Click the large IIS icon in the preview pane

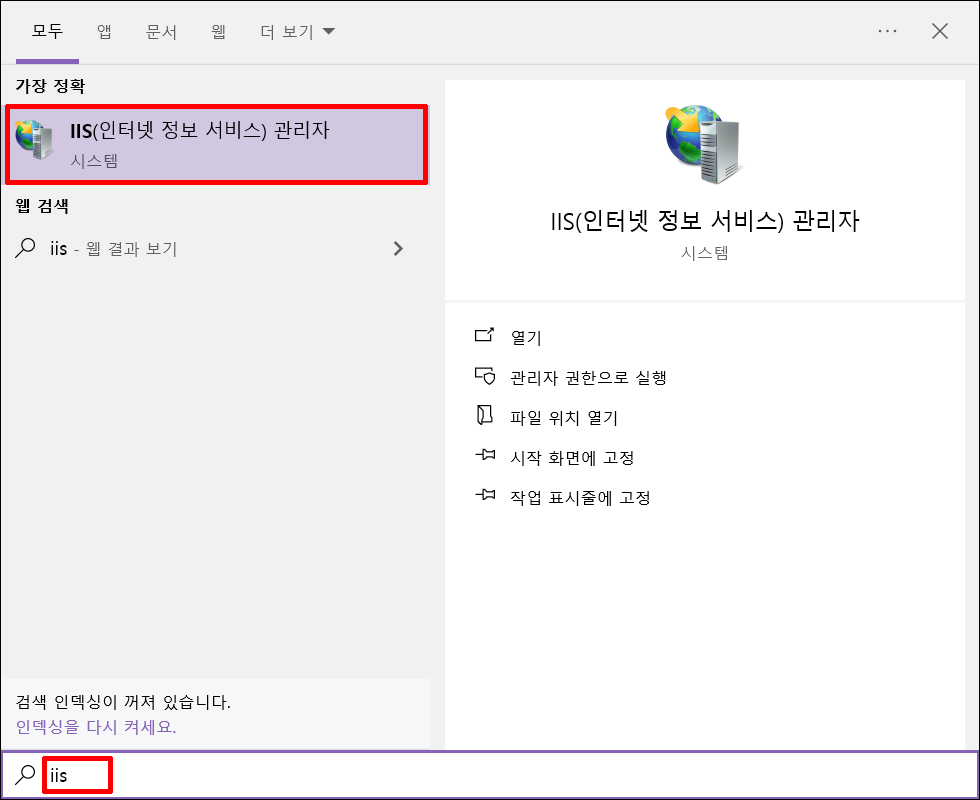pos(704,144)
